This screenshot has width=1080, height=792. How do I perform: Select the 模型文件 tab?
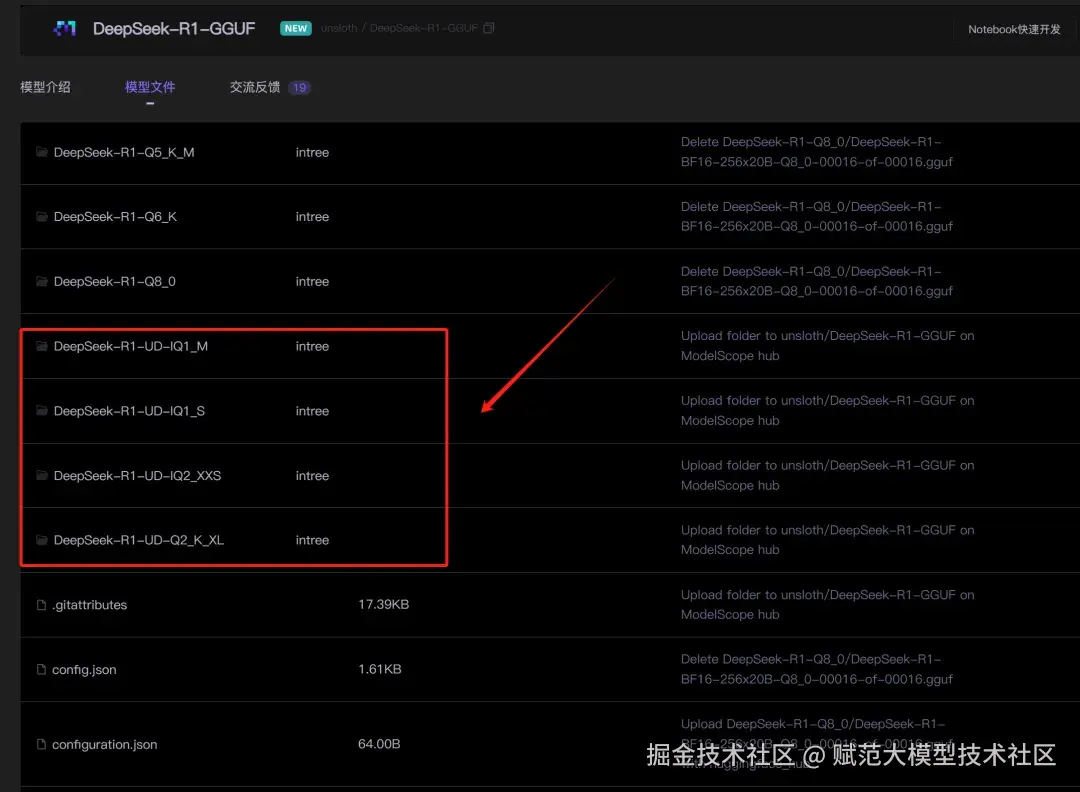[149, 87]
